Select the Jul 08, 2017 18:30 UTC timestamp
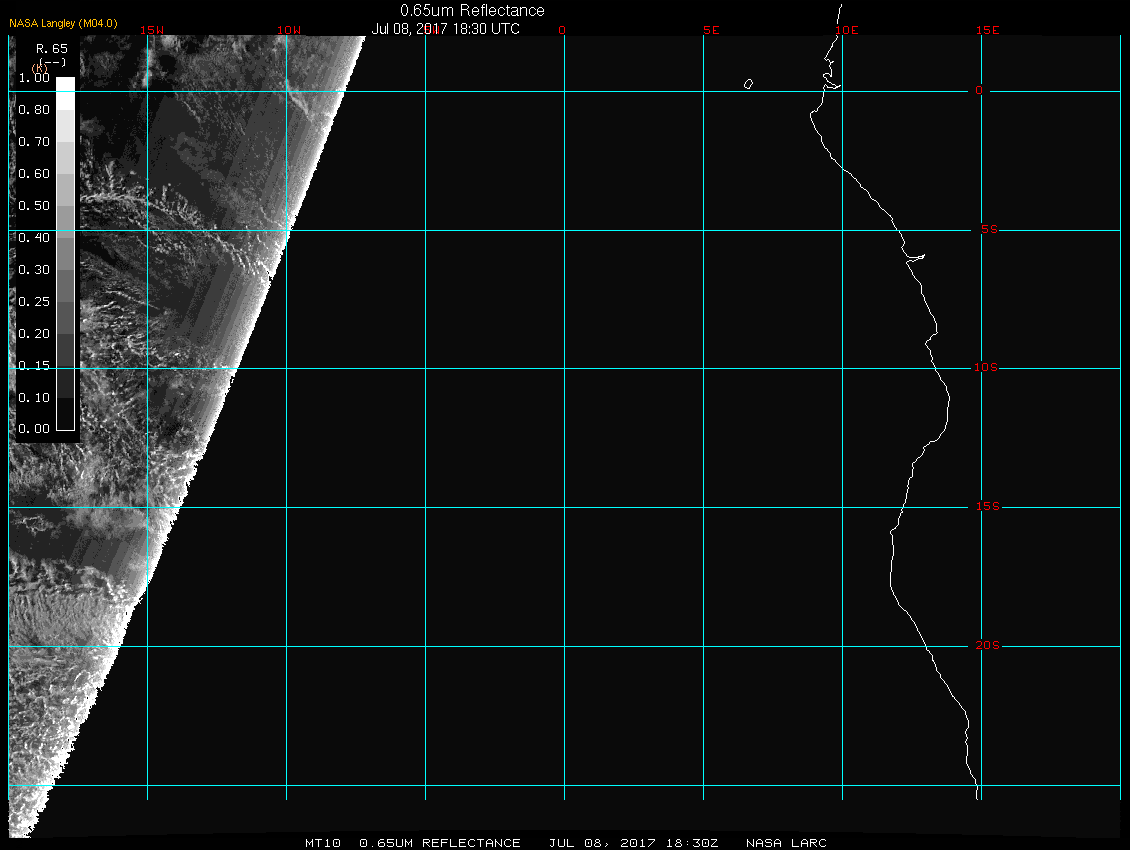1130x850 pixels. tap(445, 29)
